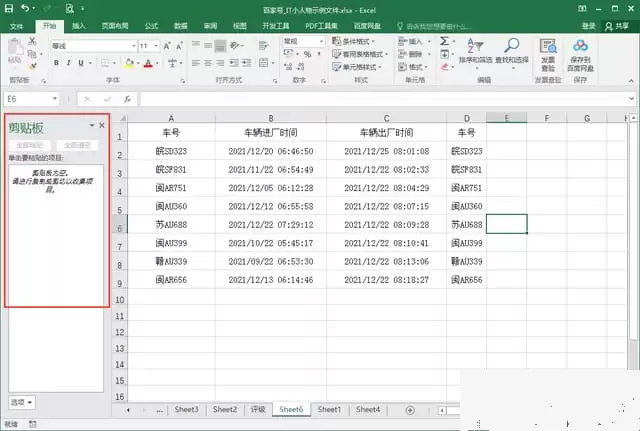The height and width of the screenshot is (431, 640).
Task: Decrease decimal places
Action: [300, 67]
